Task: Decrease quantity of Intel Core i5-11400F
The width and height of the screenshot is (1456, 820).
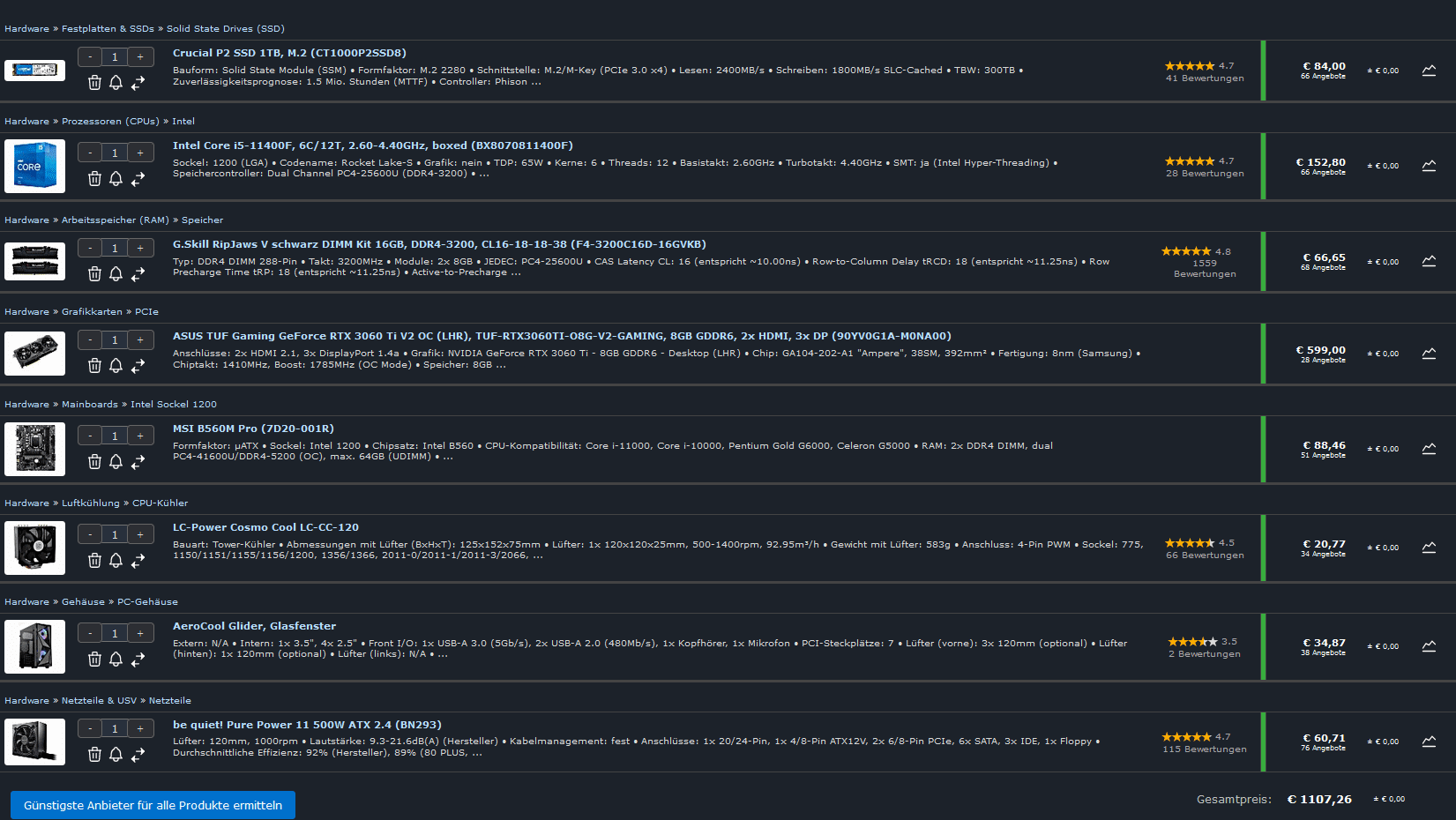Action: [x=90, y=153]
